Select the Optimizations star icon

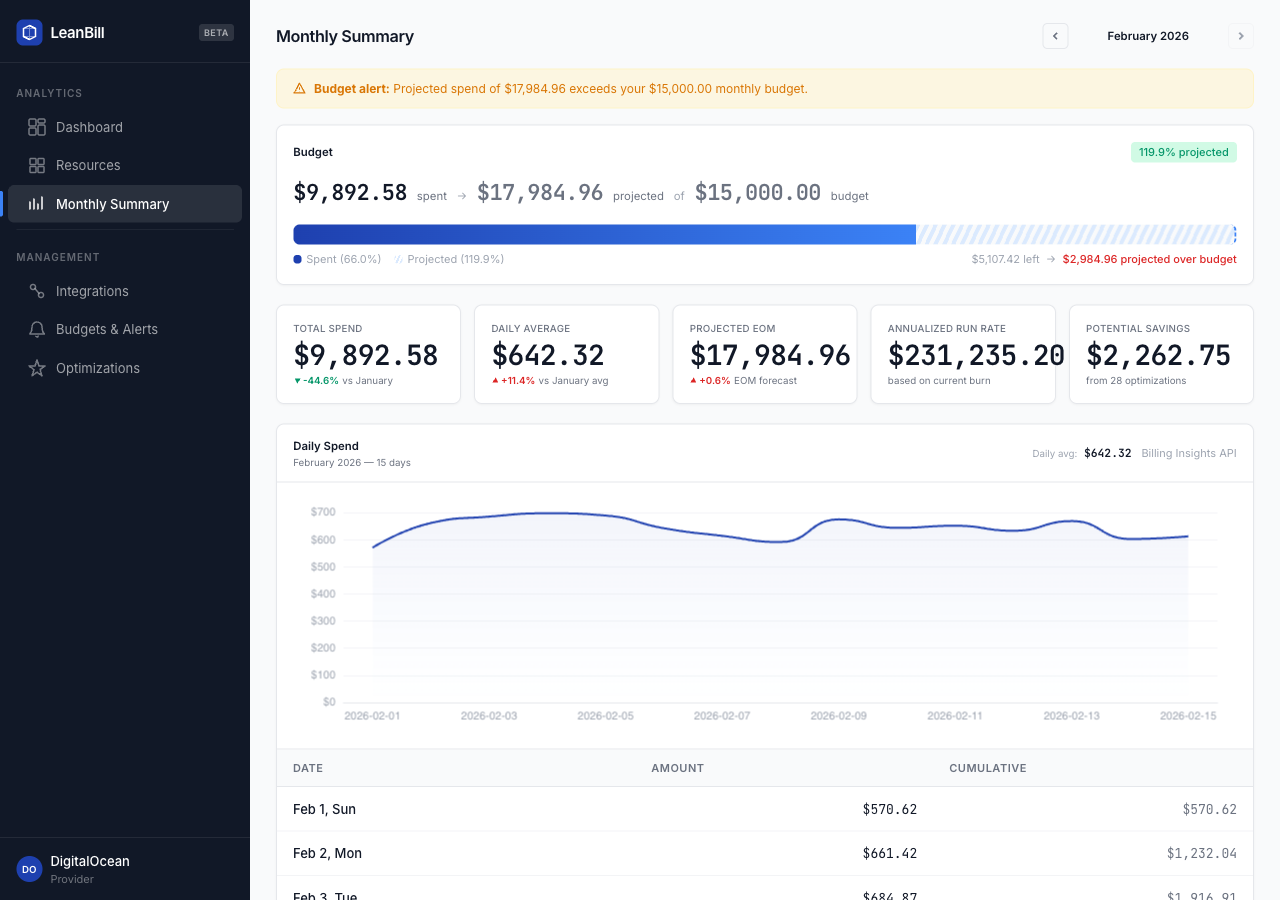(x=37, y=368)
